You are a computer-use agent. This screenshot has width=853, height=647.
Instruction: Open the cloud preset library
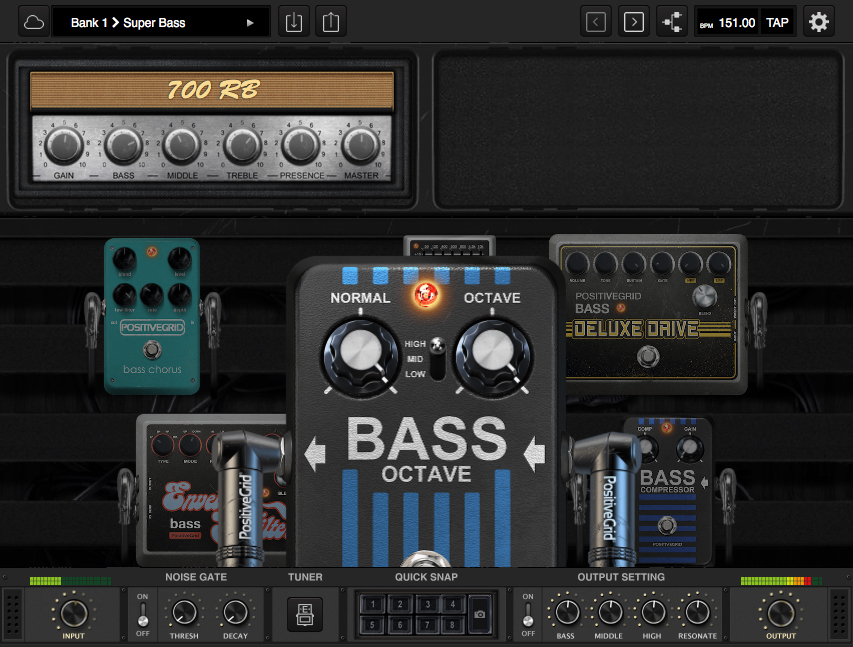34,20
